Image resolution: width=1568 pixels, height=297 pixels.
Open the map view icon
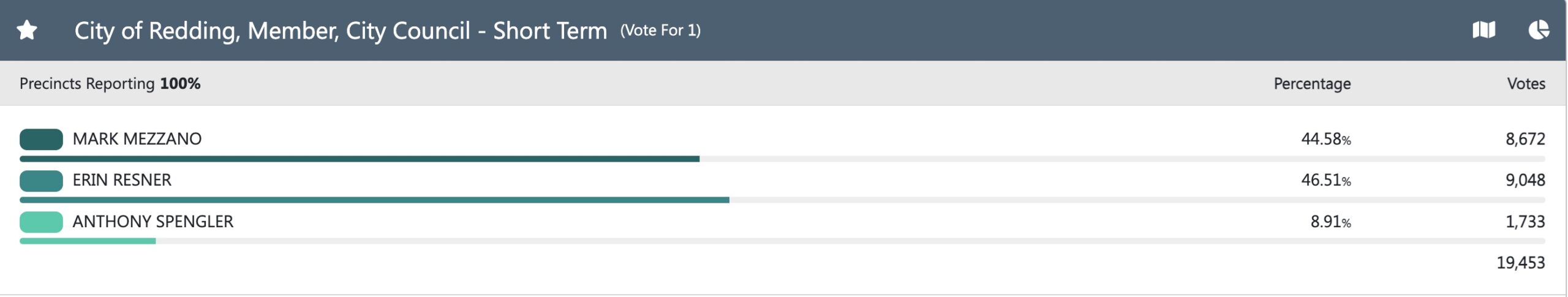(1483, 30)
